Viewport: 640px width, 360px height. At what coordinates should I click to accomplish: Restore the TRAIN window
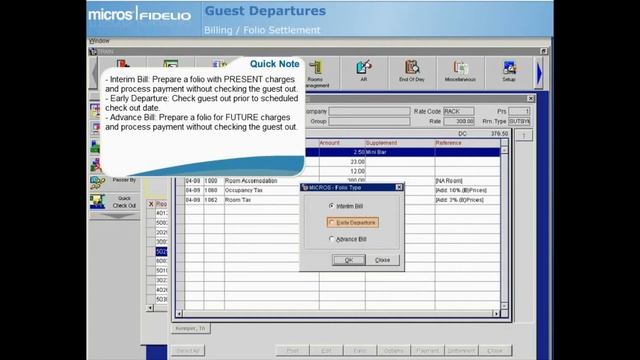tap(544, 51)
